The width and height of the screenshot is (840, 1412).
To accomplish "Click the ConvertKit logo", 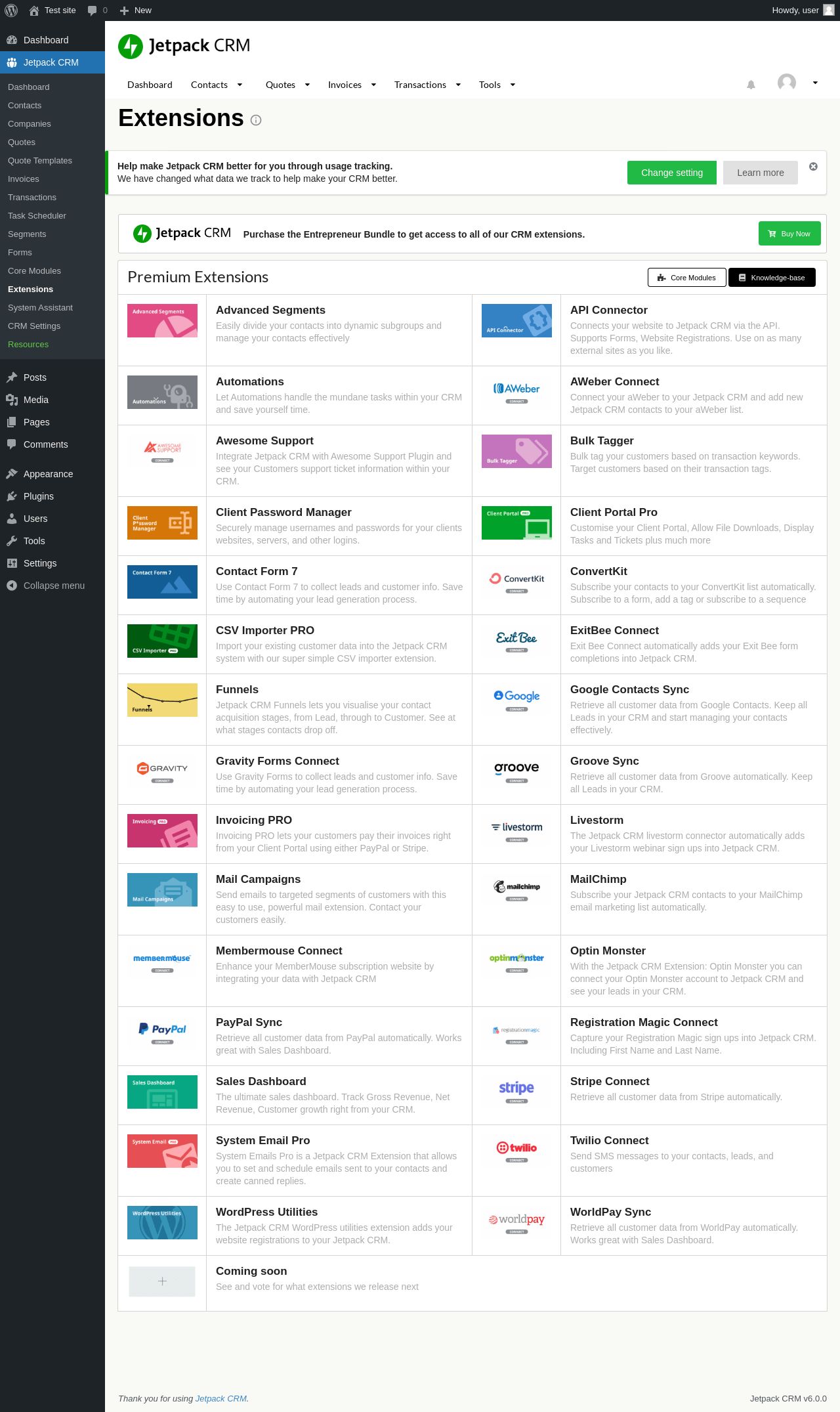I will click(x=516, y=582).
